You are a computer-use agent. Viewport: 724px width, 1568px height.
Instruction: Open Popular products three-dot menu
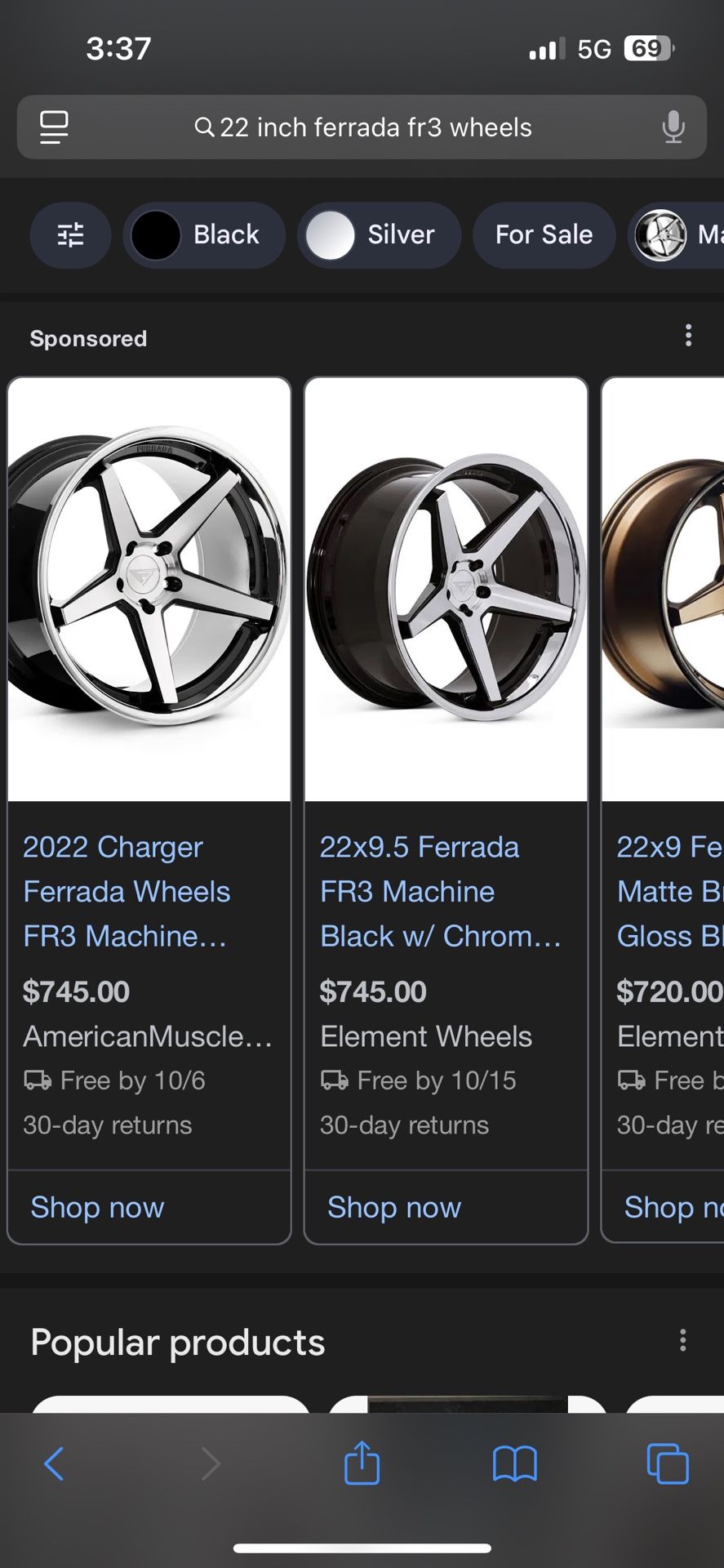[x=682, y=1340]
